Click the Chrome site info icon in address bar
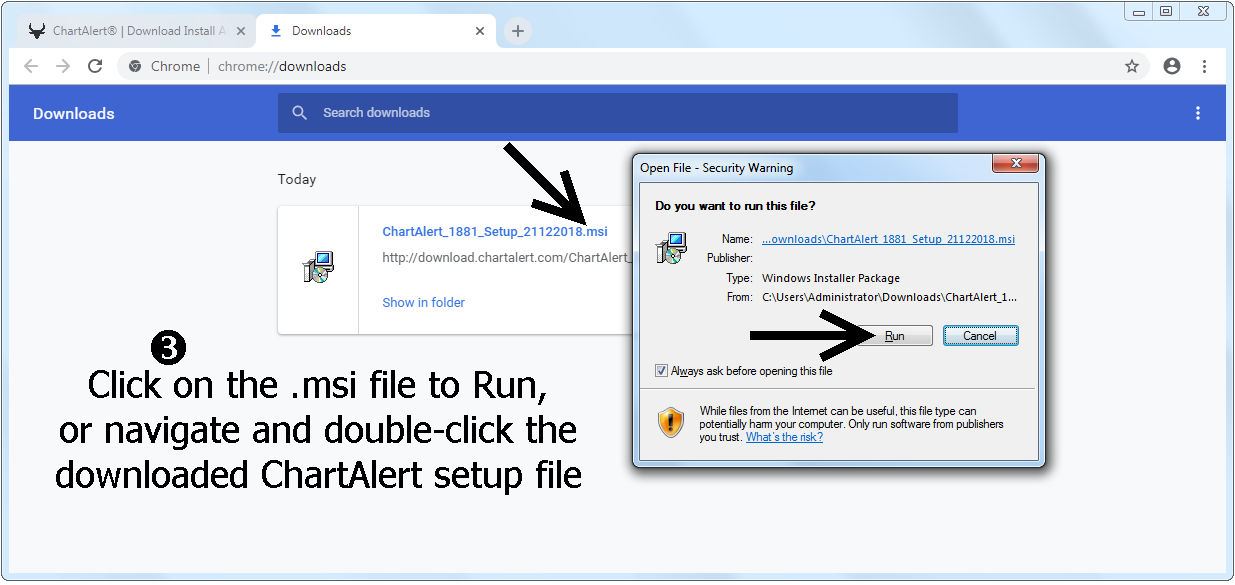Image resolution: width=1235 pixels, height=585 pixels. coord(135,66)
